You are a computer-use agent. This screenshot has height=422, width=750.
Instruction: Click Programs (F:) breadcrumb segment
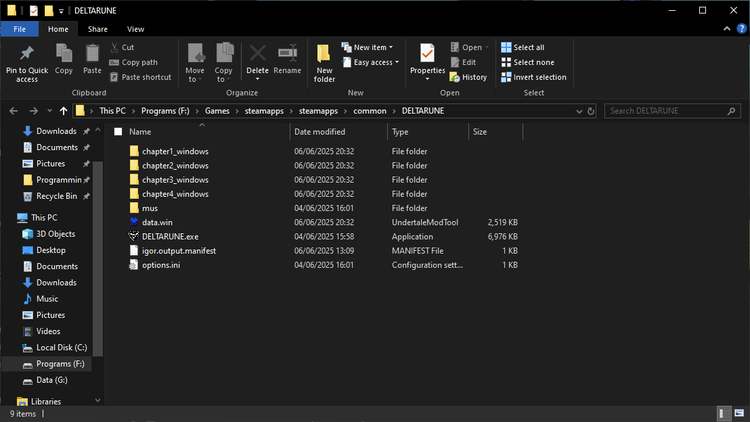pos(165,111)
